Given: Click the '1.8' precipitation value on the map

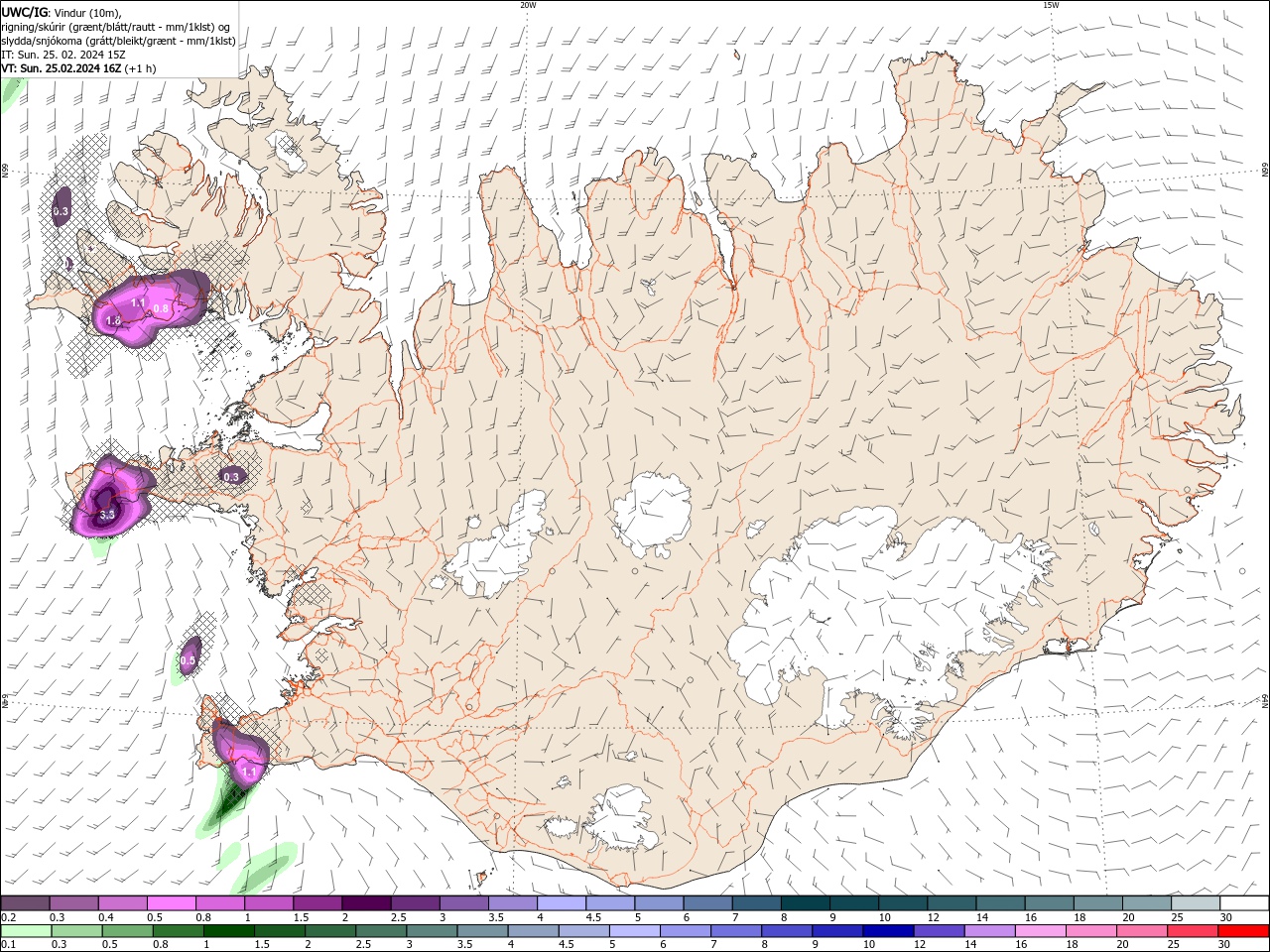Looking at the screenshot, I should coord(113,321).
